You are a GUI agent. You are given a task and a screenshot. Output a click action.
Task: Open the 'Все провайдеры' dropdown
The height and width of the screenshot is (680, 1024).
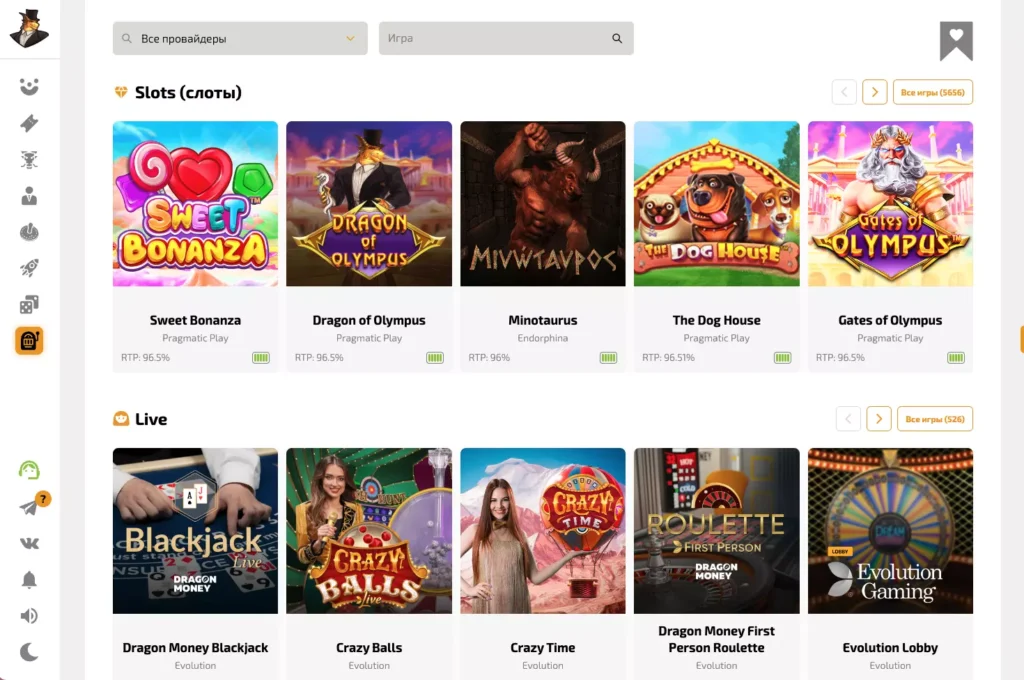(x=240, y=39)
